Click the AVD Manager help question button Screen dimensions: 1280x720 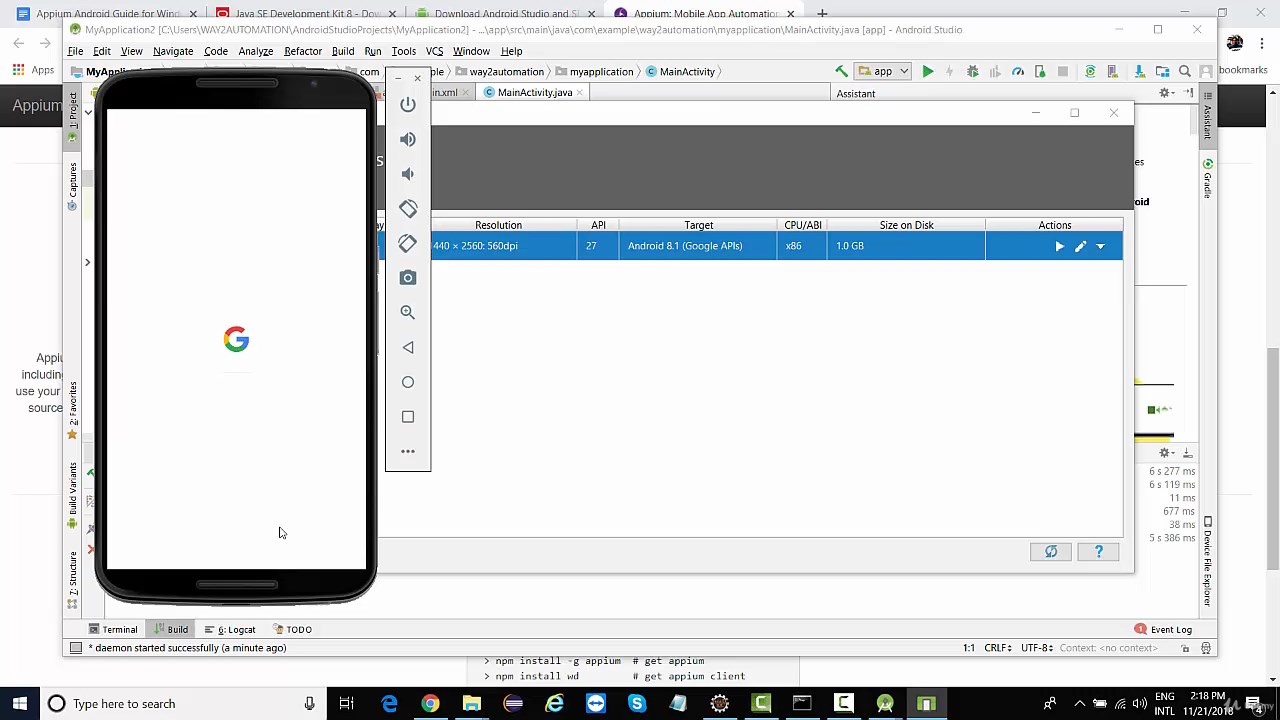point(1099,552)
